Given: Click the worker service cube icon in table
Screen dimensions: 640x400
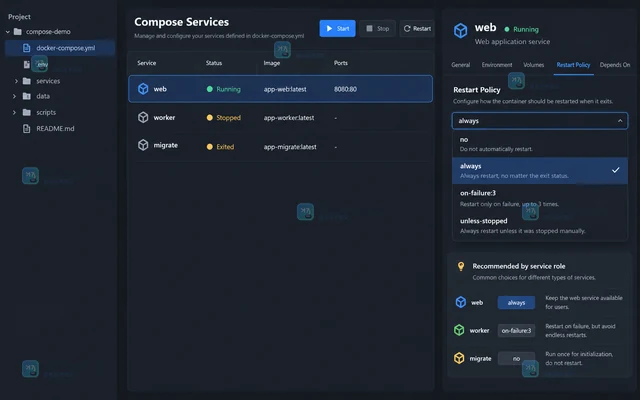Looking at the screenshot, I should (143, 117).
